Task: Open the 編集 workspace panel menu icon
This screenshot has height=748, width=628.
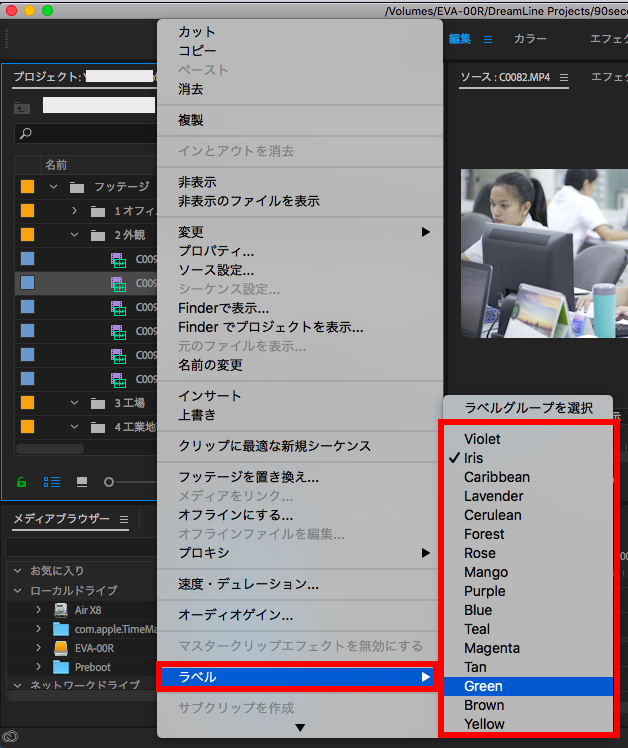Action: (488, 39)
